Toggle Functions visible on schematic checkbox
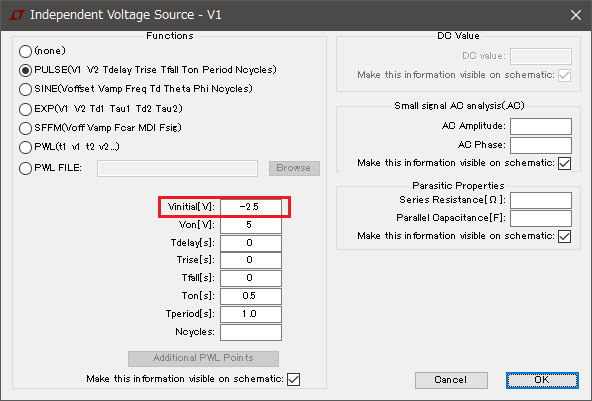The image size is (592, 401). (293, 379)
